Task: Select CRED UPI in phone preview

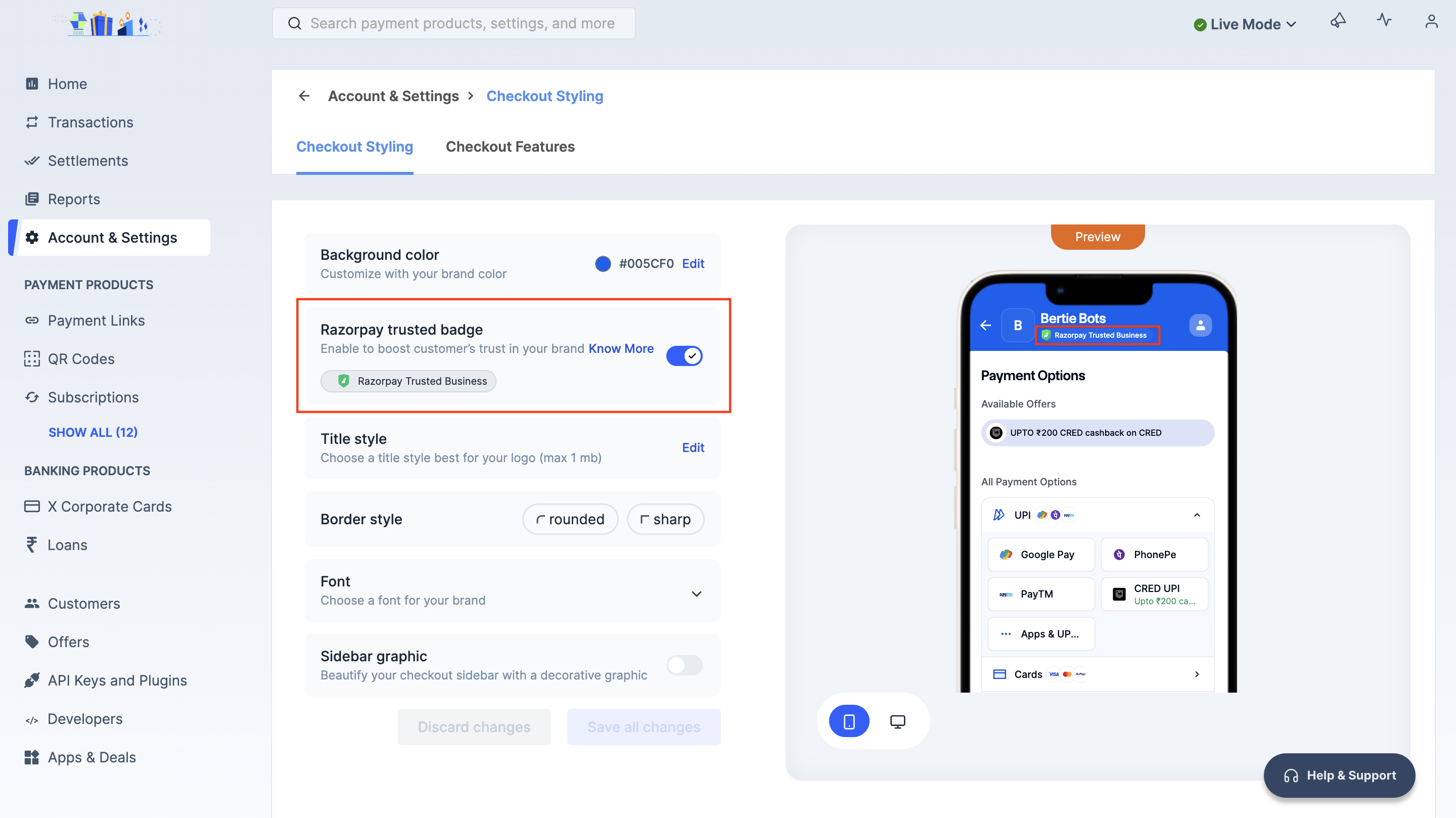Action: pos(1154,594)
